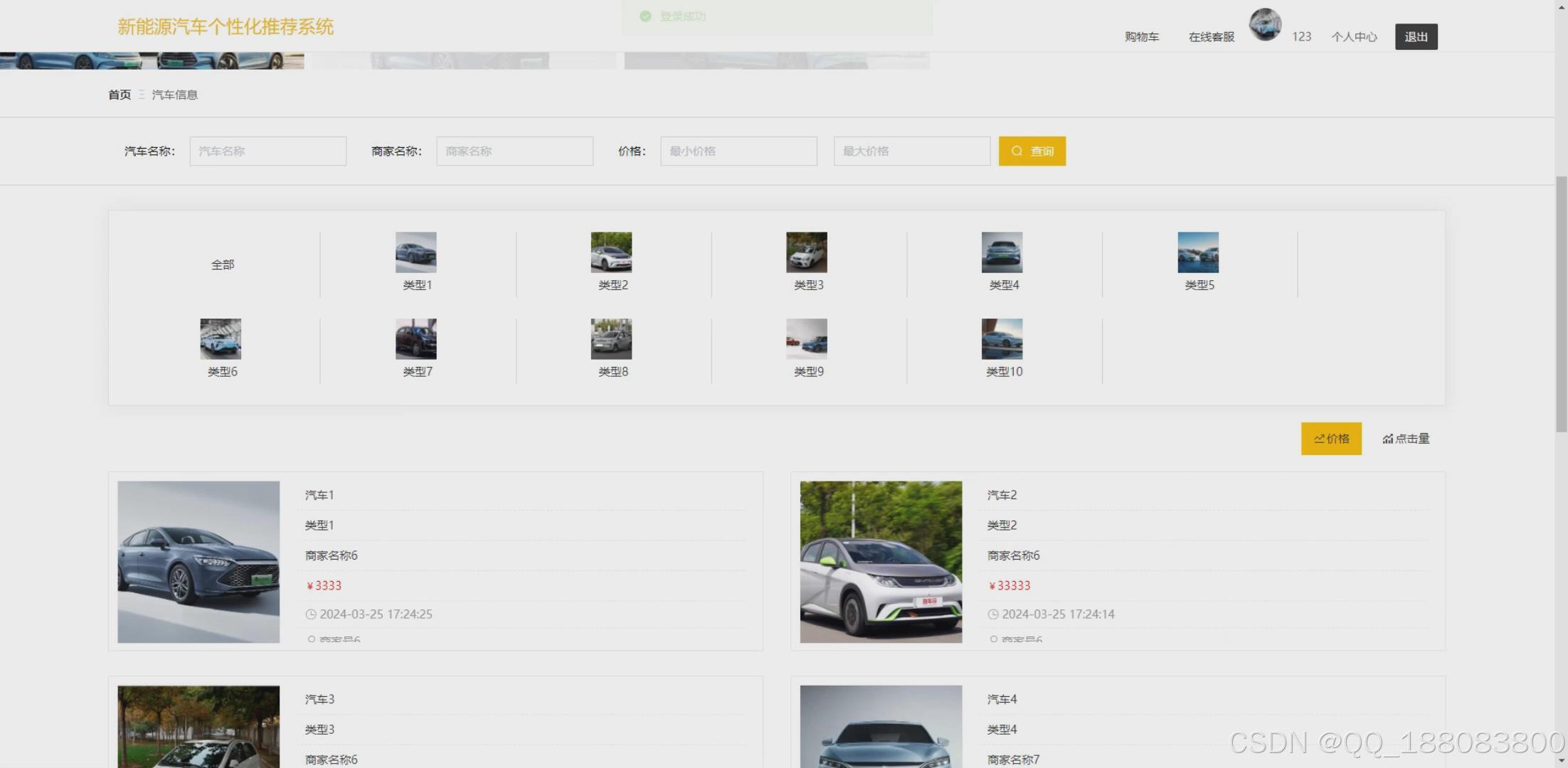The image size is (1568, 768).
Task: Select the 类型5 category thumbnail
Action: [x=1198, y=252]
